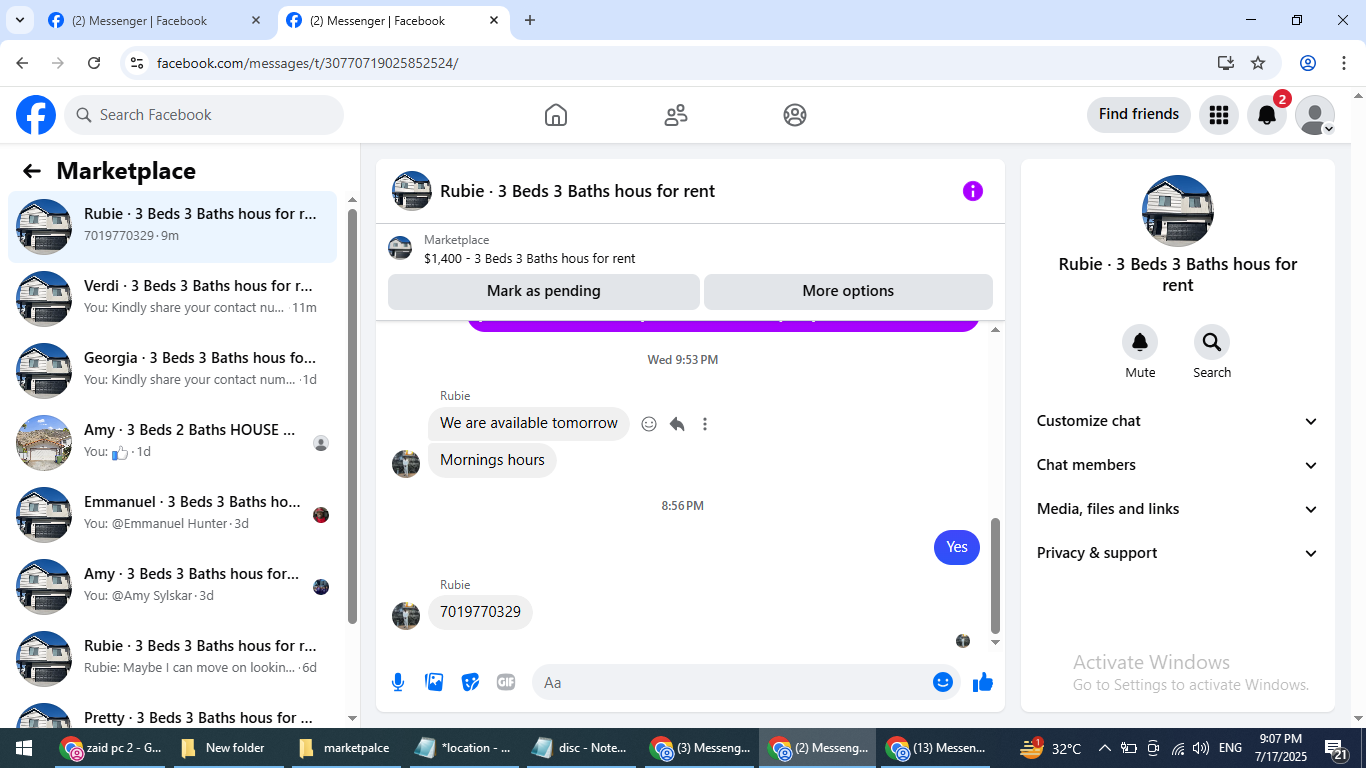
Task: Search in conversation using magnifier icon
Action: tap(1212, 343)
